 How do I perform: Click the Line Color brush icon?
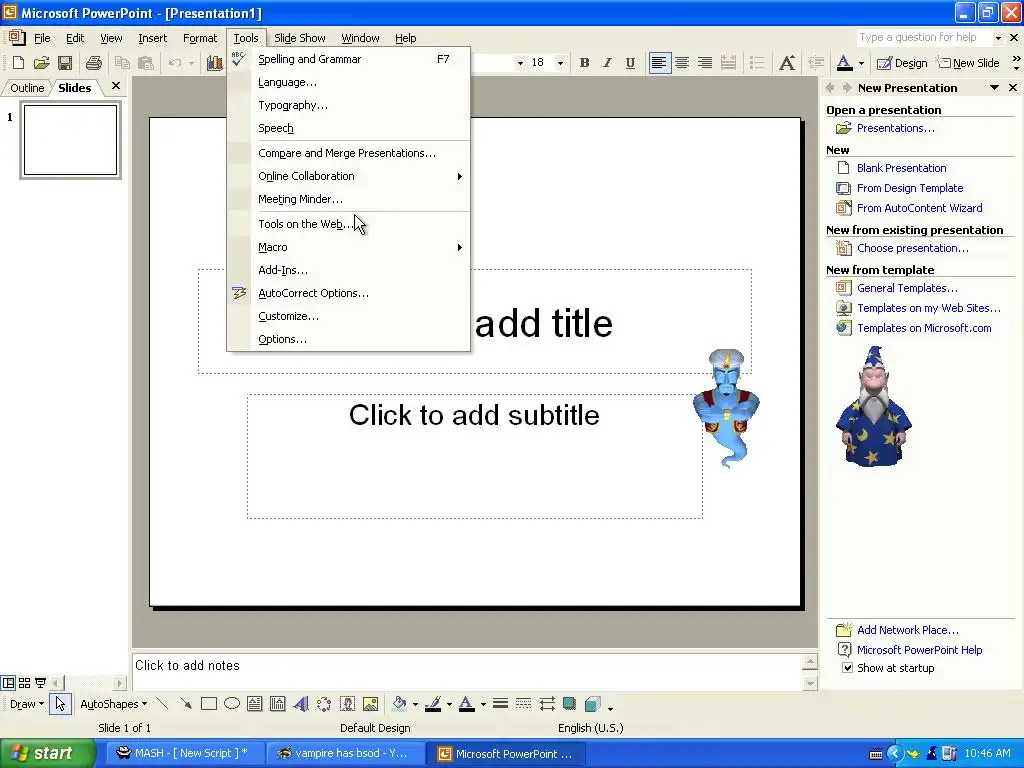(x=432, y=704)
